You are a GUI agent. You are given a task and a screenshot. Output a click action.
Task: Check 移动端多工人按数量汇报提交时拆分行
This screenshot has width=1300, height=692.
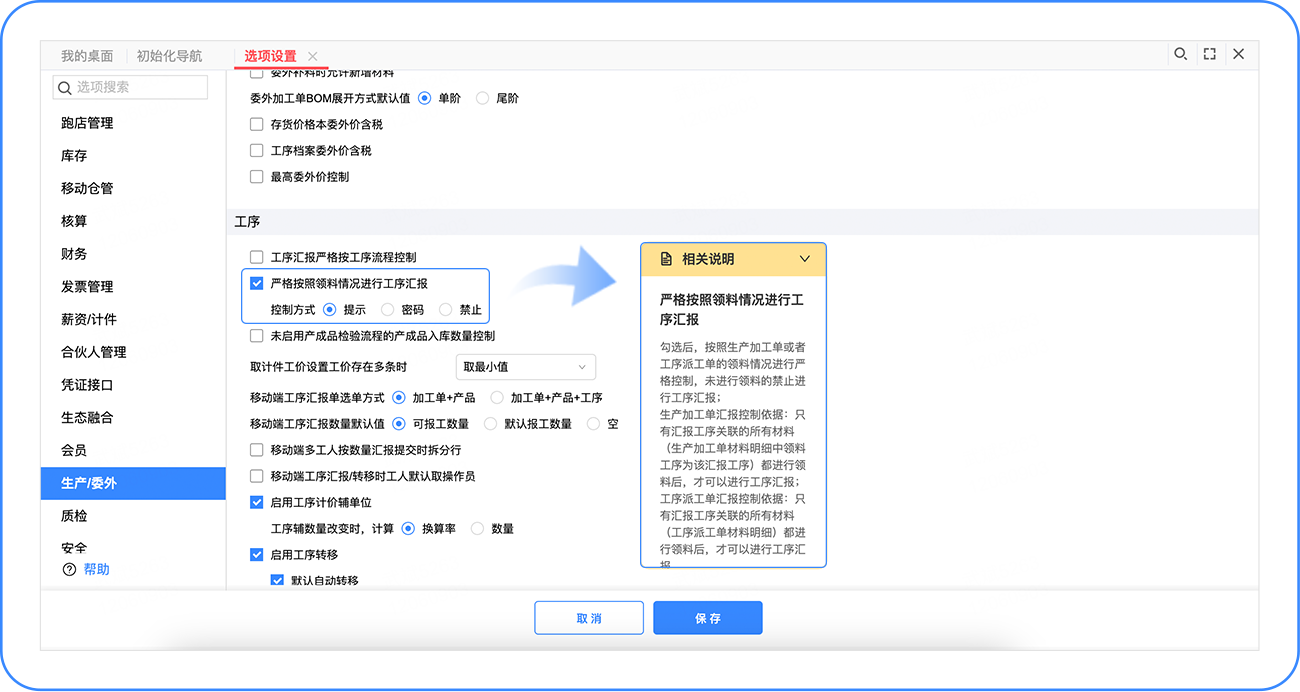click(257, 450)
